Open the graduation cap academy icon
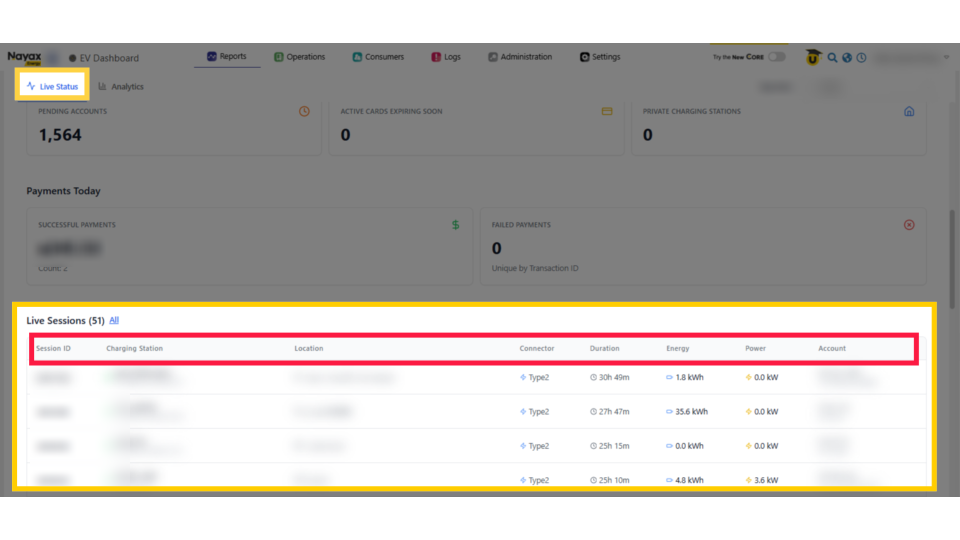Viewport: 960px width, 540px height. pos(813,58)
